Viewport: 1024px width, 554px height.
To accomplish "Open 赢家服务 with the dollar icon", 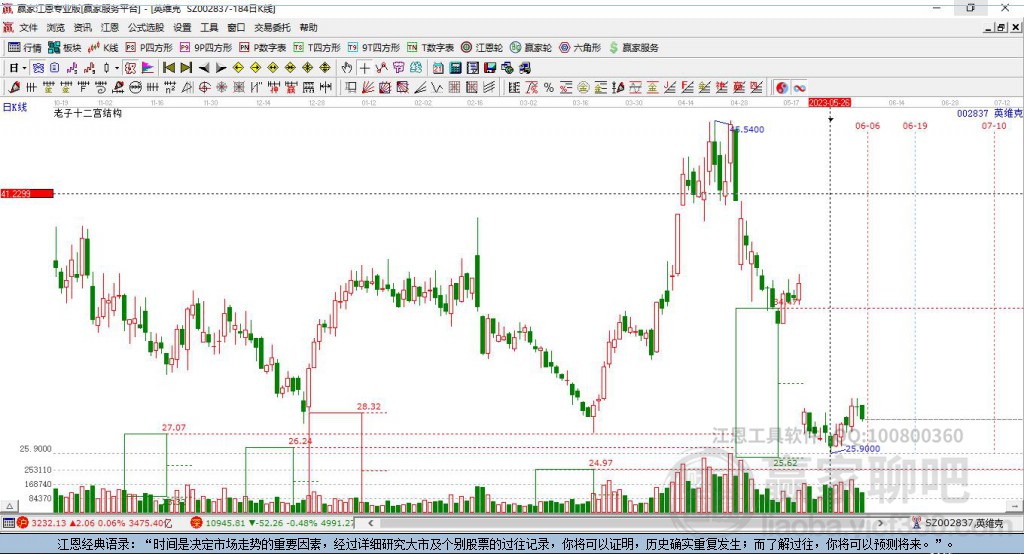I will (x=633, y=48).
